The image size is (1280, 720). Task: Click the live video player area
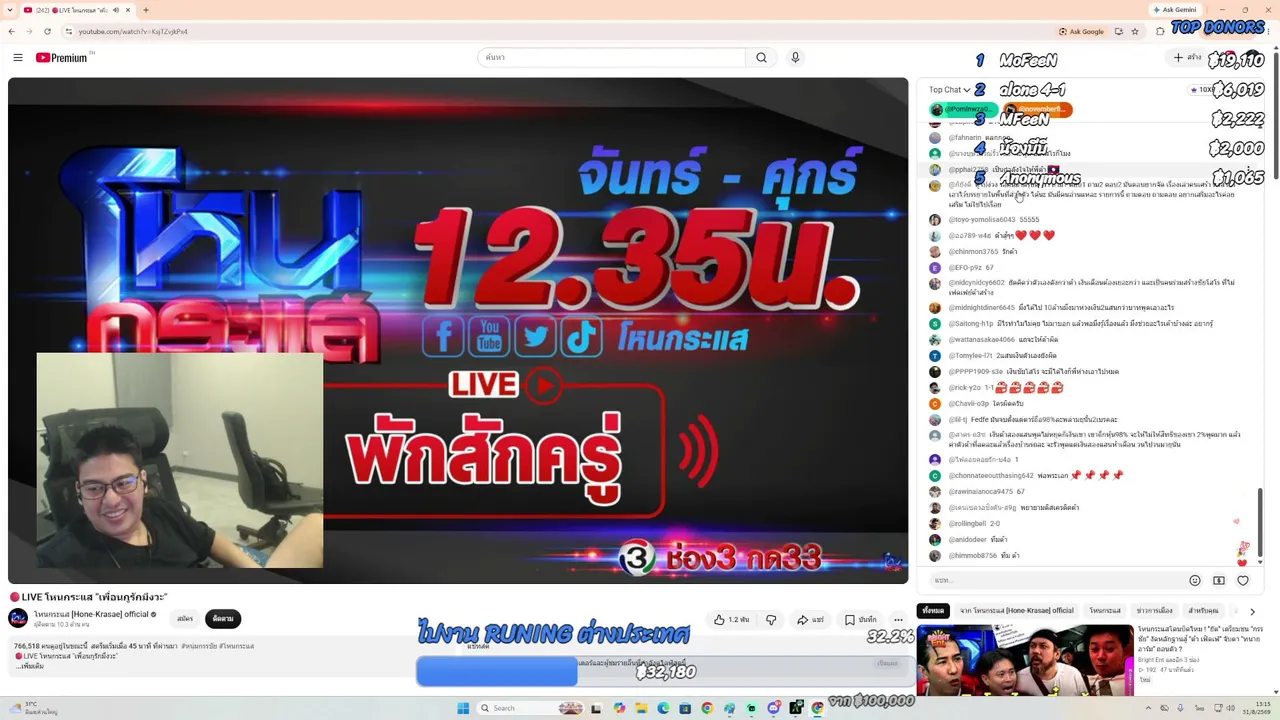[x=458, y=331]
